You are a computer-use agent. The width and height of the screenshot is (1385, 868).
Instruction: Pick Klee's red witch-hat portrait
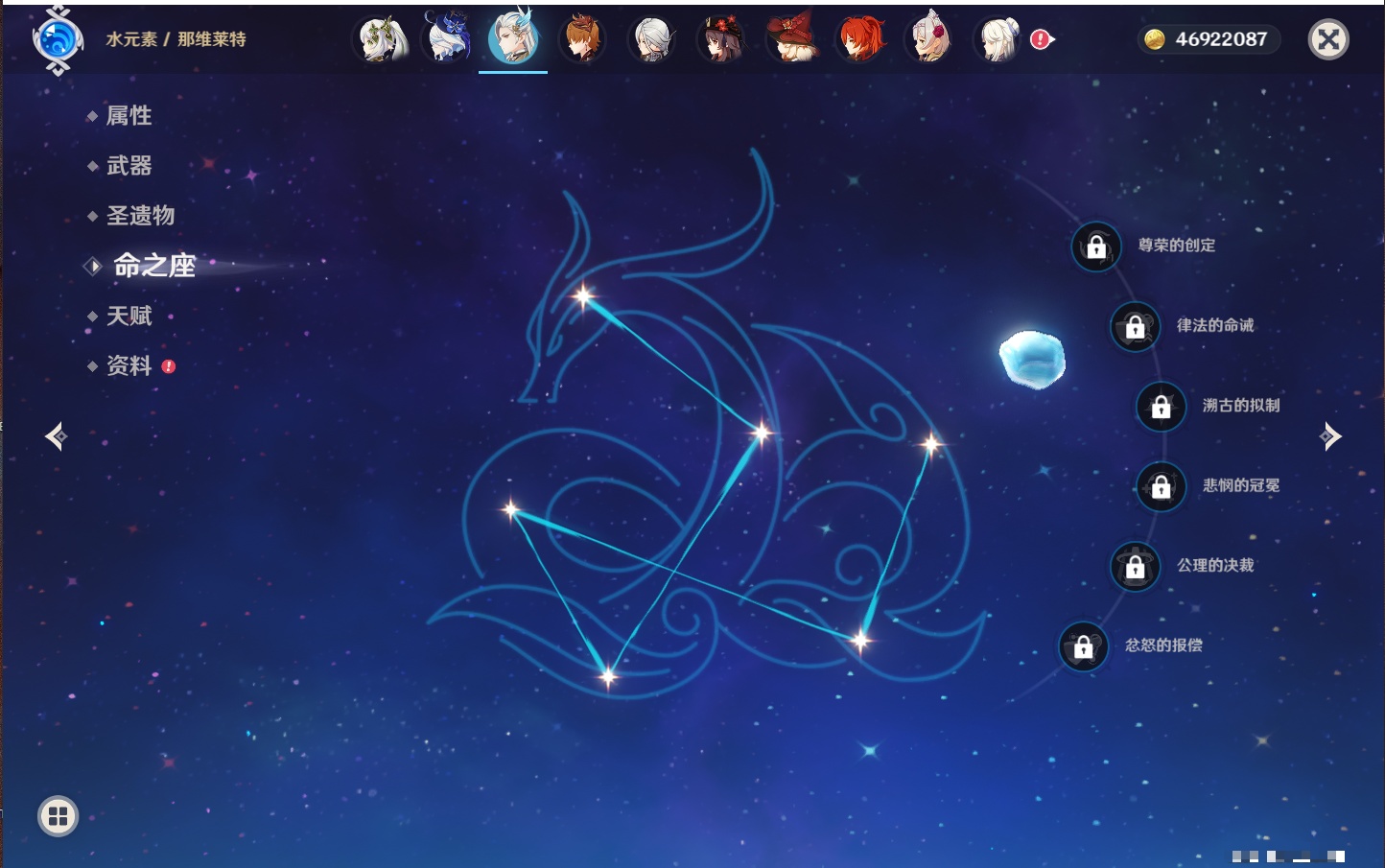[791, 39]
